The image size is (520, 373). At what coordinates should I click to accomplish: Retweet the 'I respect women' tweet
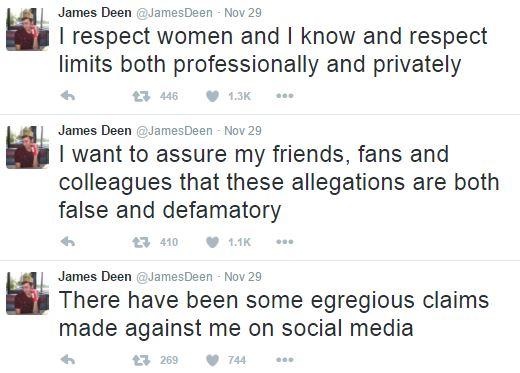tap(141, 96)
